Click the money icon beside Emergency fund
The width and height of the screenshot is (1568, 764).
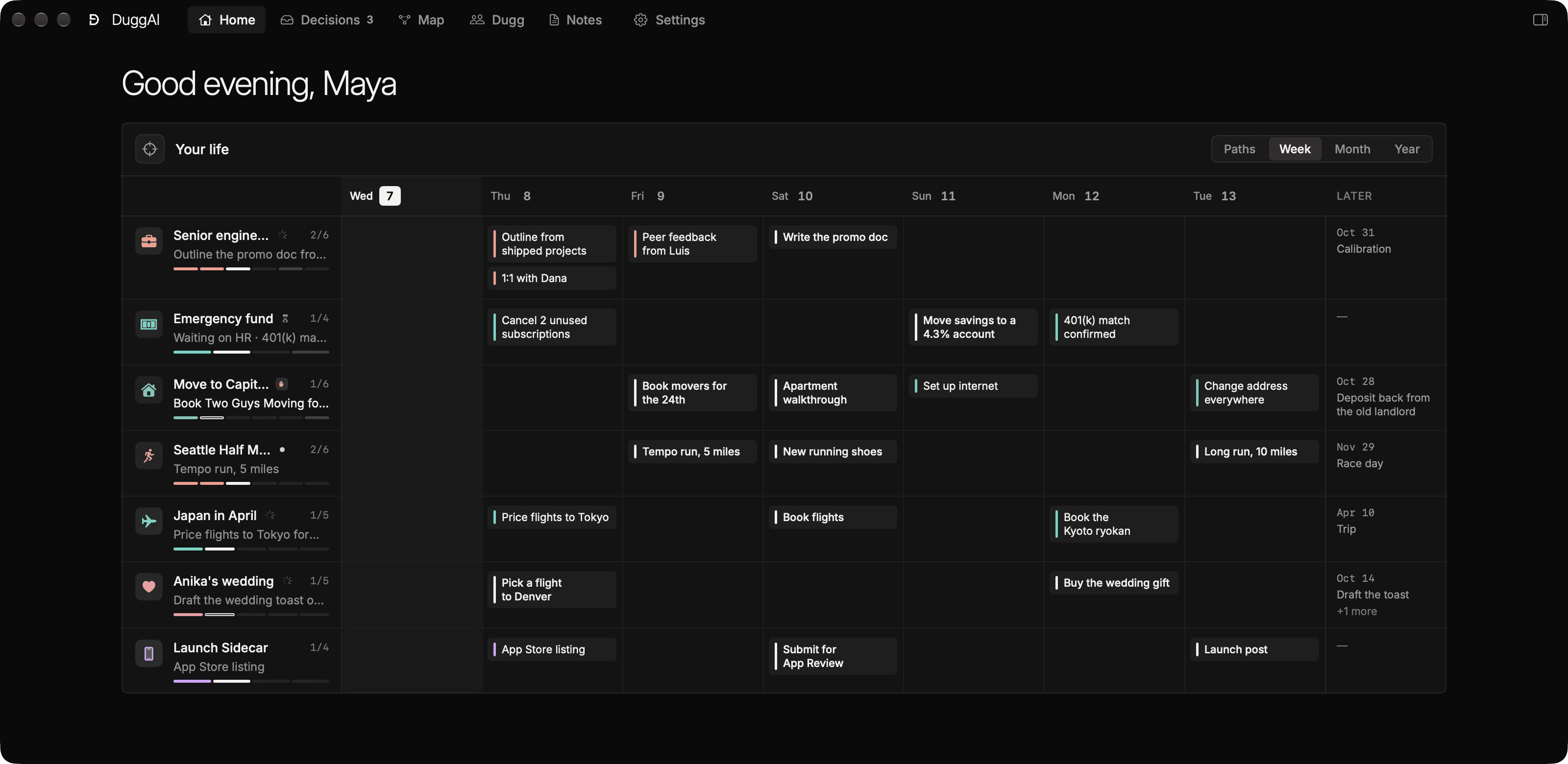point(148,324)
